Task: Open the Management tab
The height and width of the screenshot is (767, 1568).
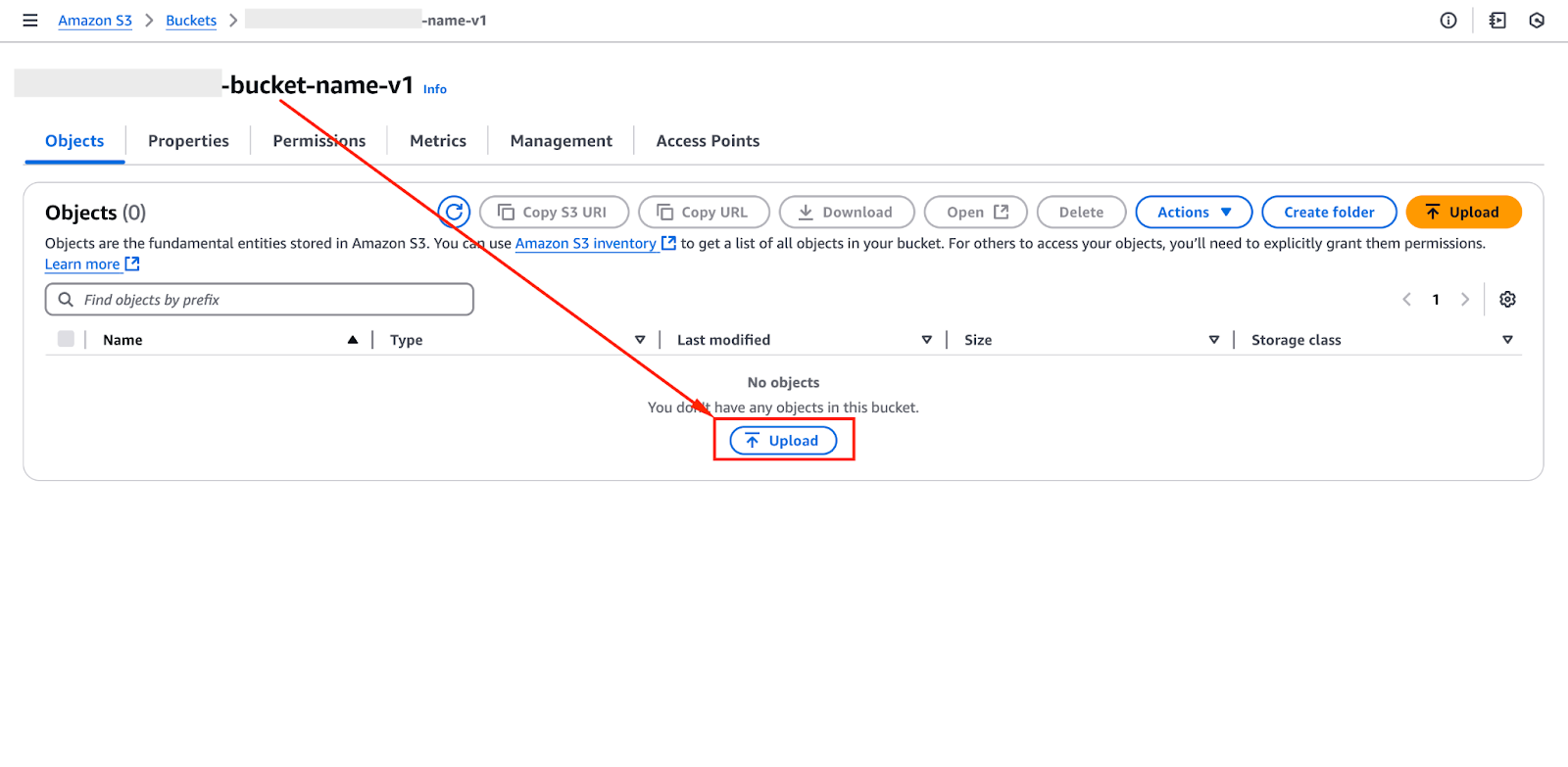Action: click(562, 141)
